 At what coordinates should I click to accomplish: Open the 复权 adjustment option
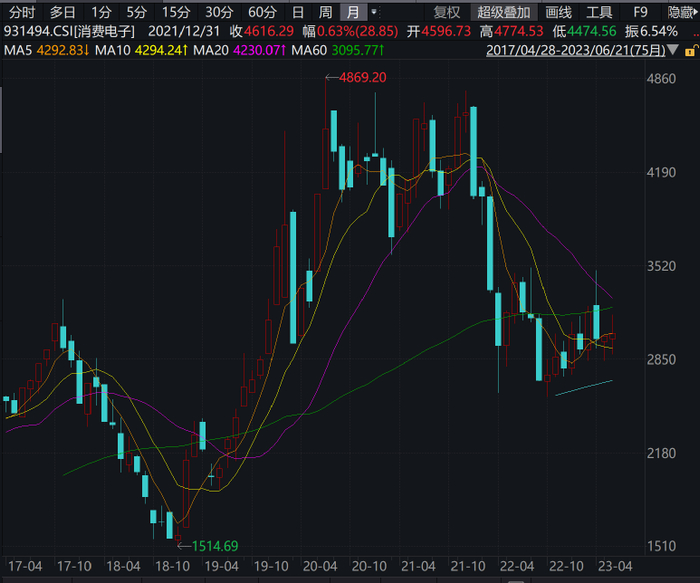pyautogui.click(x=446, y=12)
